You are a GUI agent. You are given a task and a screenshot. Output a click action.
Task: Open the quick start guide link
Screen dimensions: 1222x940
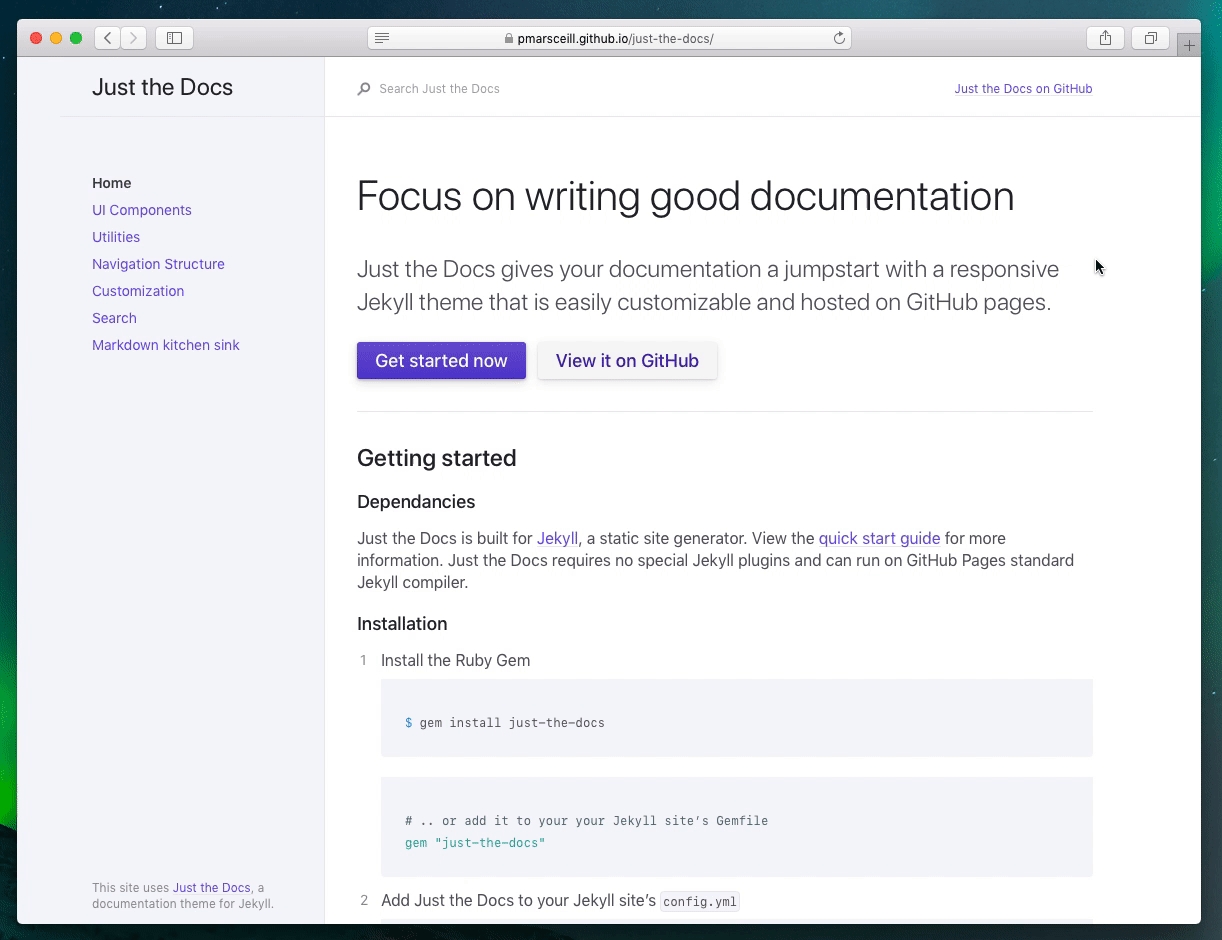pyautogui.click(x=879, y=538)
